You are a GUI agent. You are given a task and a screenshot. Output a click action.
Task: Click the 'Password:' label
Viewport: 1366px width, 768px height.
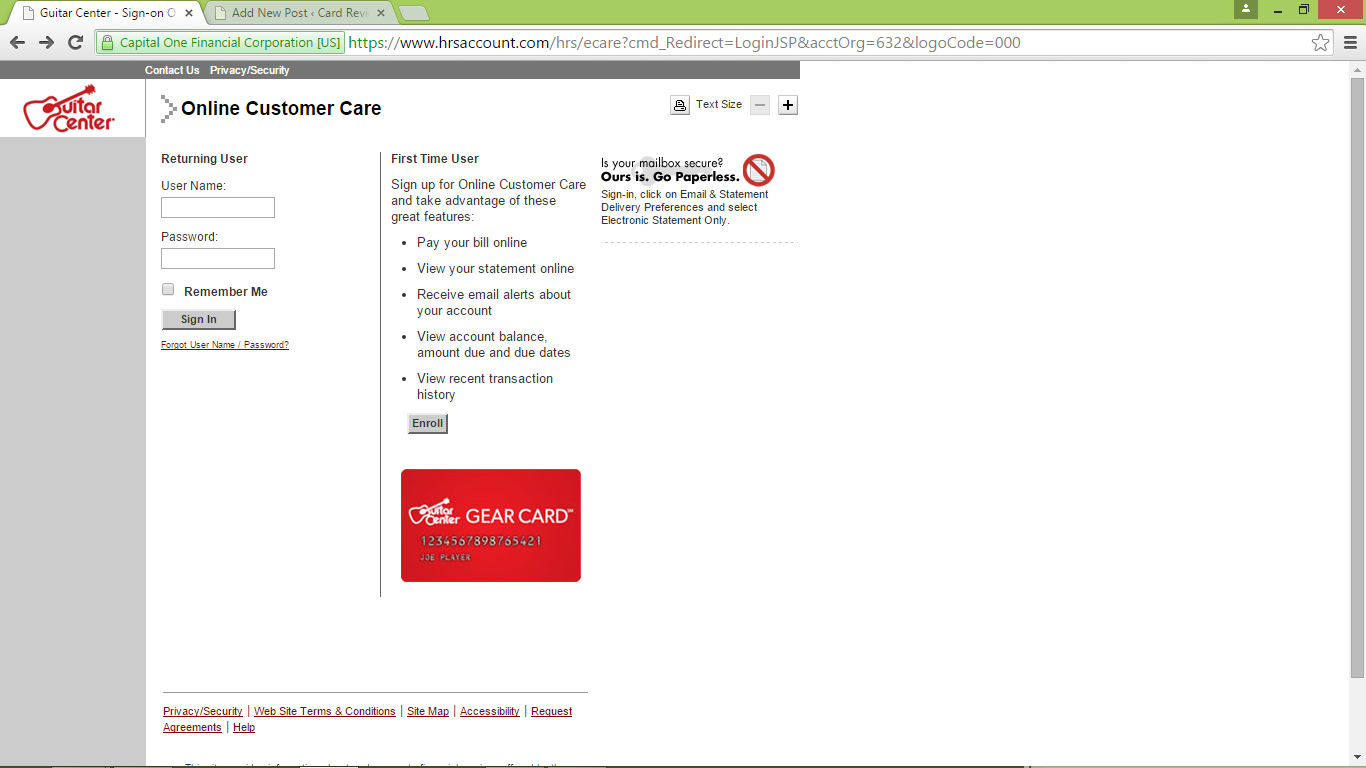tap(190, 237)
